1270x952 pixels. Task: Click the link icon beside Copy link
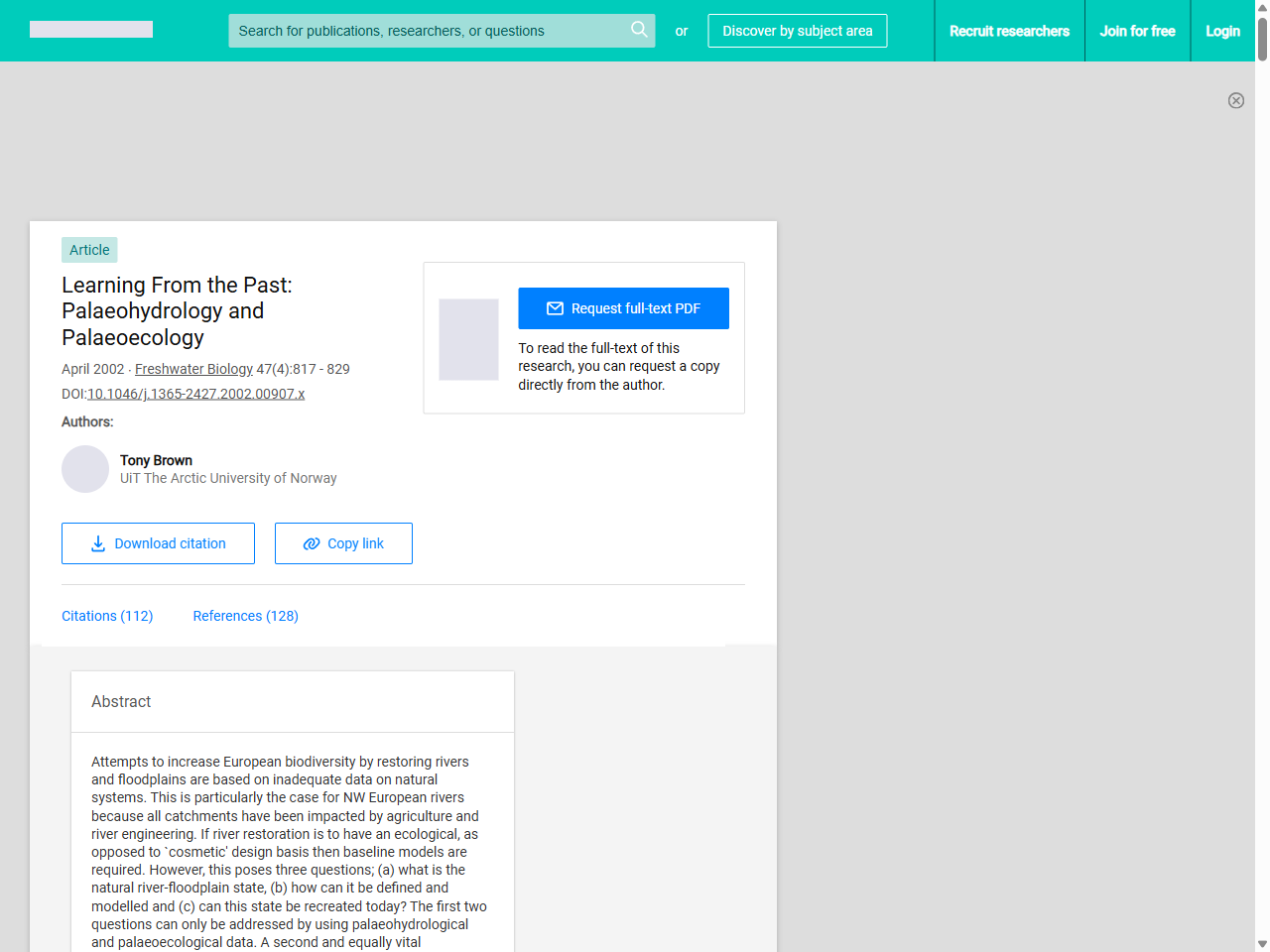pos(310,543)
